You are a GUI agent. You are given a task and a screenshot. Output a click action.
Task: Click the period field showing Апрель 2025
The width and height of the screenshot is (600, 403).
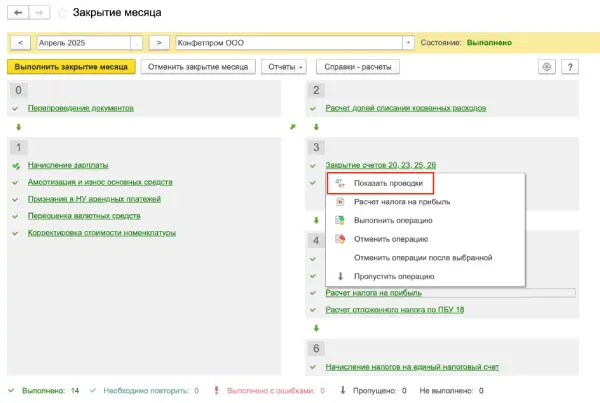tap(82, 43)
